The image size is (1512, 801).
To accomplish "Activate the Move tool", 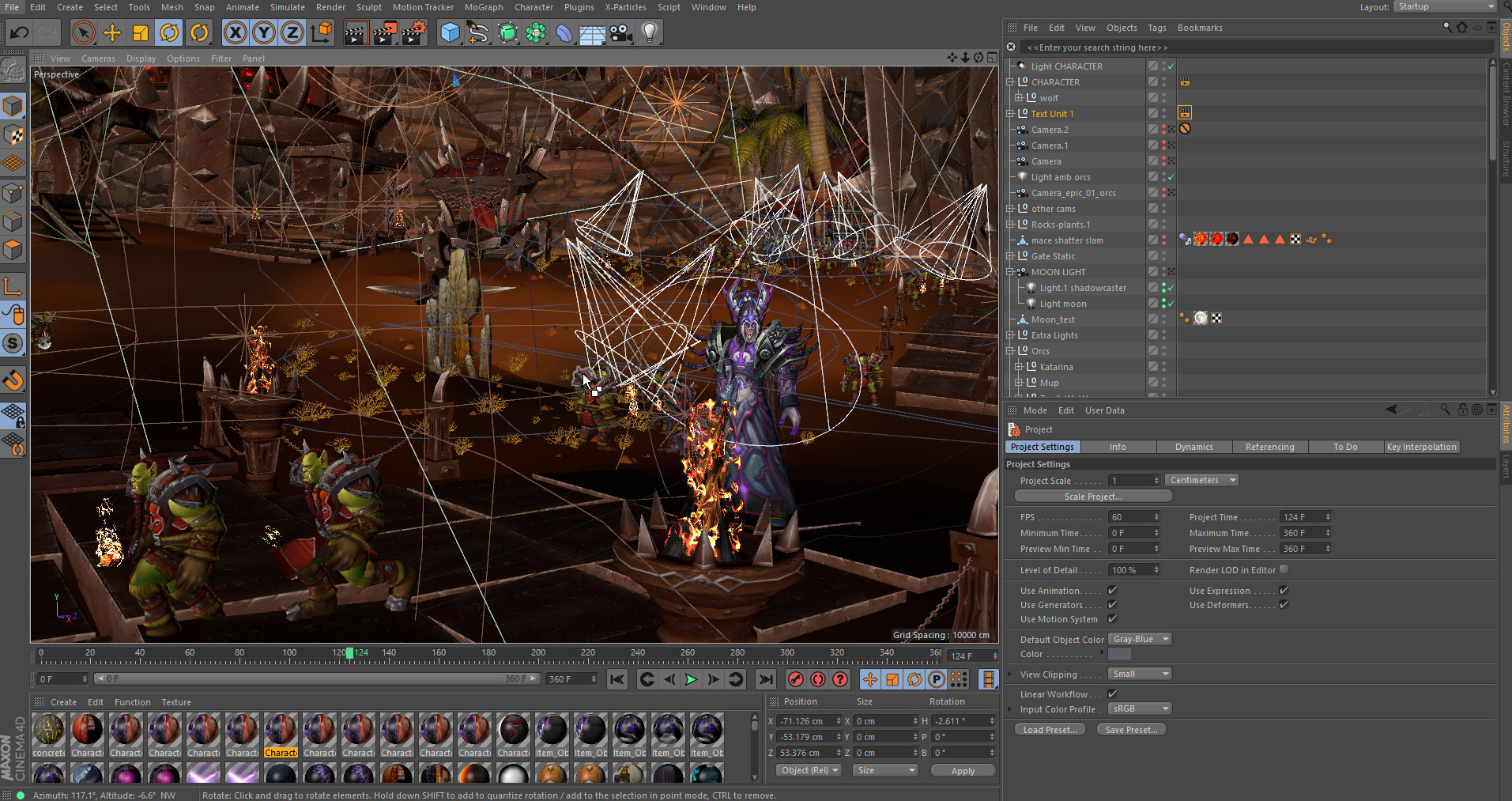I will [112, 33].
